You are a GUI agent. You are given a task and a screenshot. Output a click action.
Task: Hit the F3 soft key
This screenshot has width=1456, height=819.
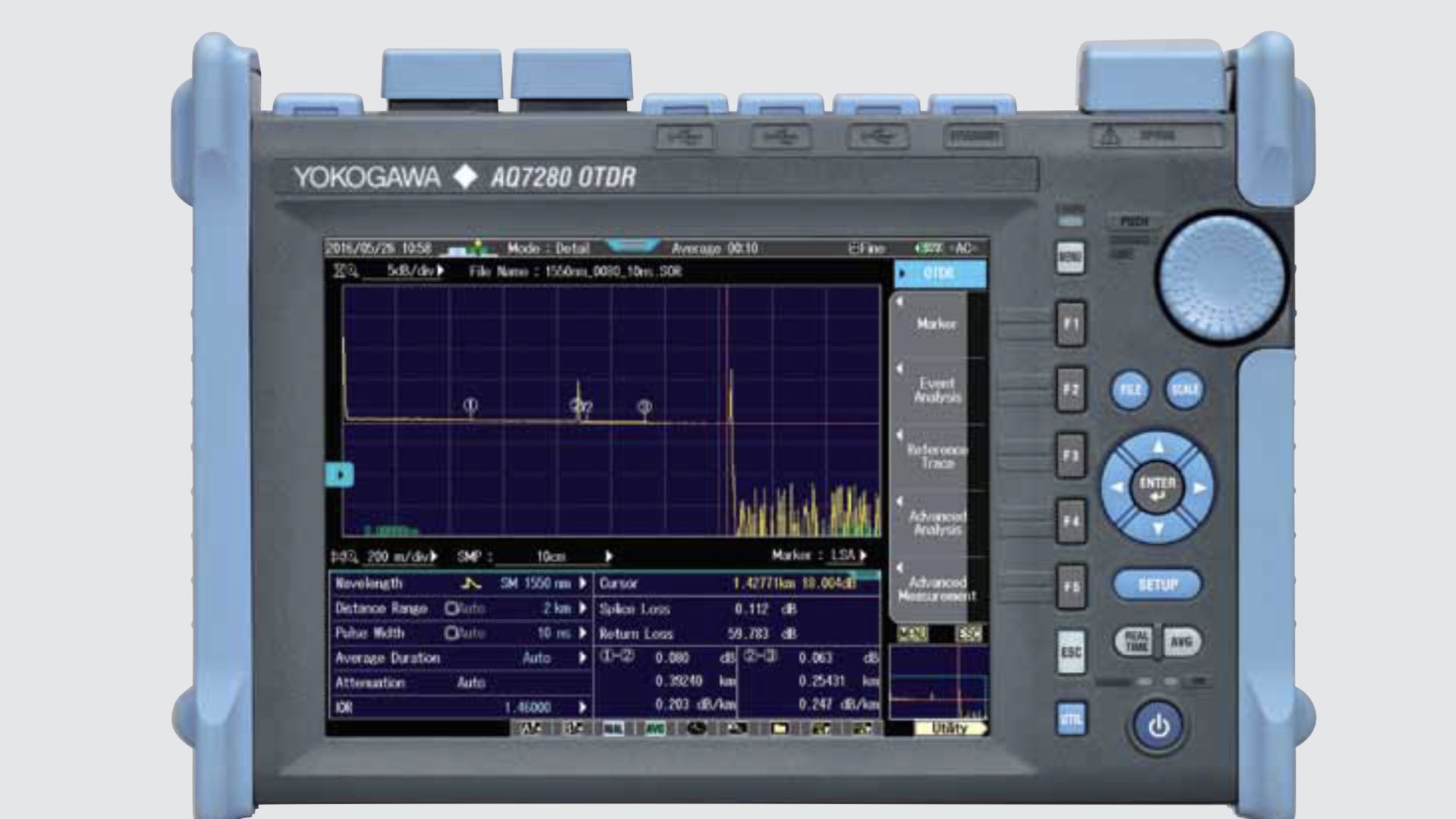[1071, 455]
